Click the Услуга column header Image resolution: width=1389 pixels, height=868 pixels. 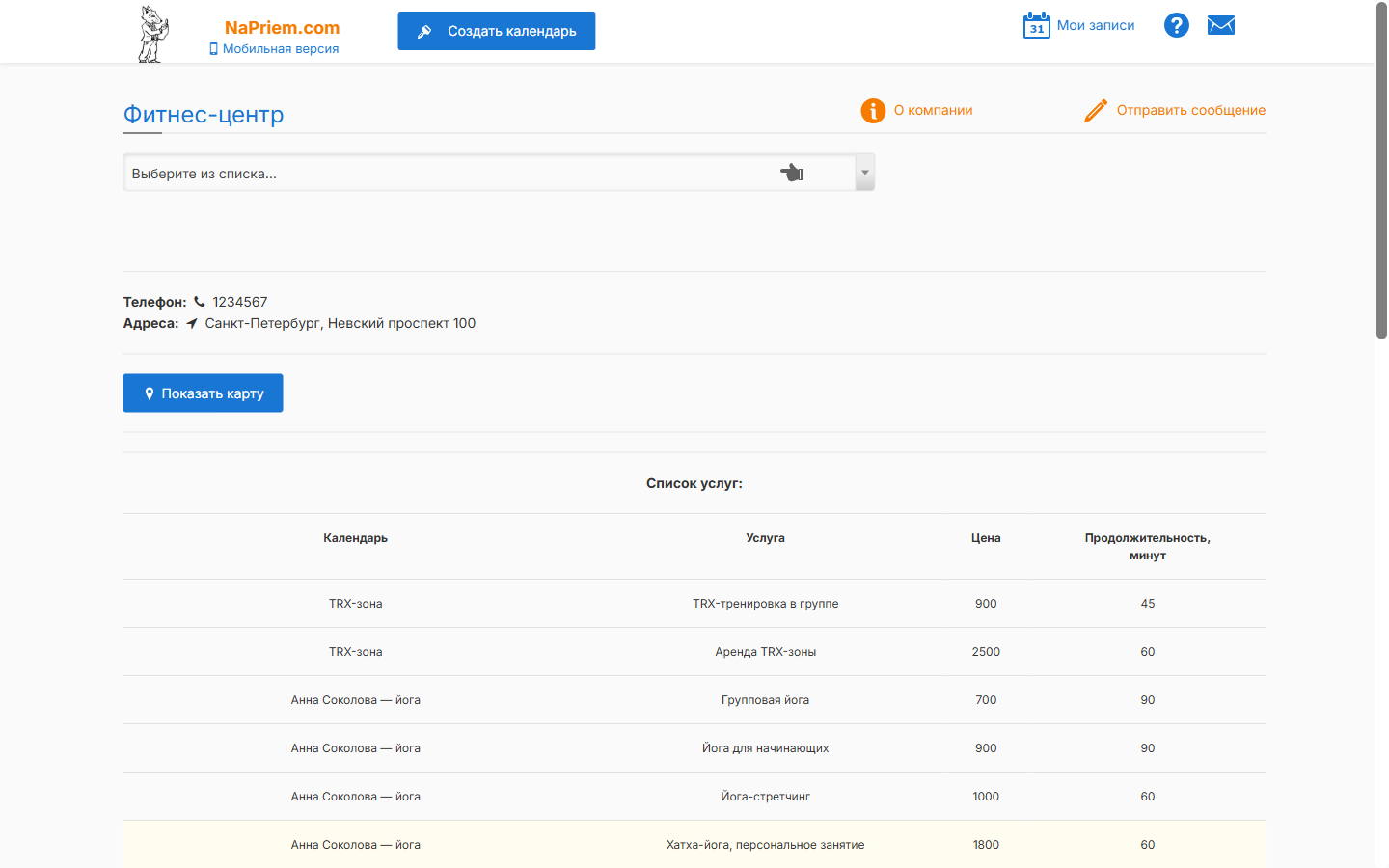tap(766, 538)
